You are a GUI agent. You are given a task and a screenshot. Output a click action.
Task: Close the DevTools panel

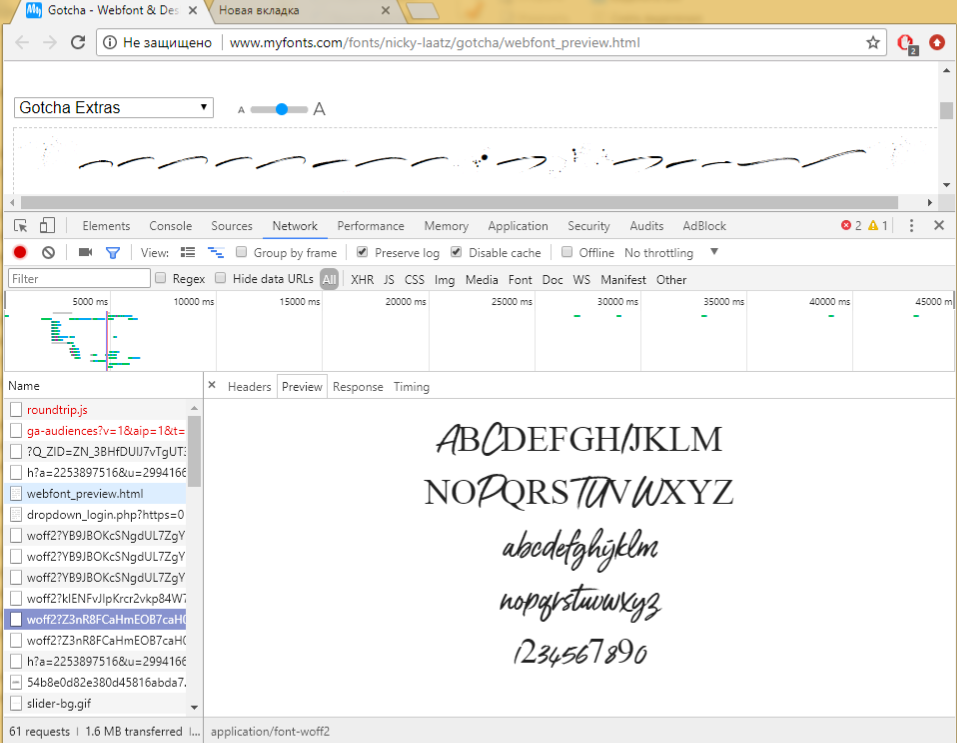tap(939, 225)
